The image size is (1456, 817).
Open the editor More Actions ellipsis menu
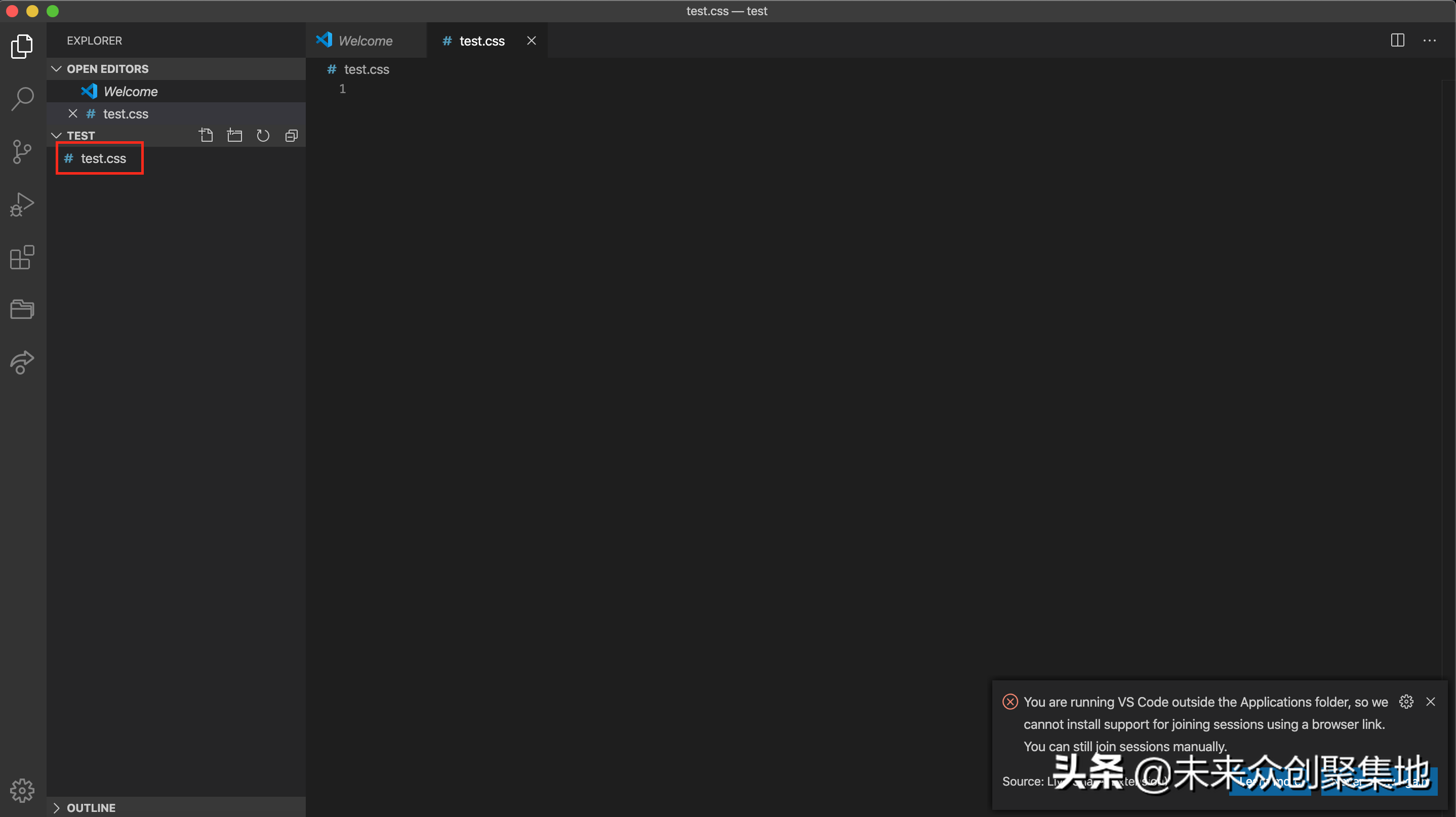pyautogui.click(x=1429, y=40)
